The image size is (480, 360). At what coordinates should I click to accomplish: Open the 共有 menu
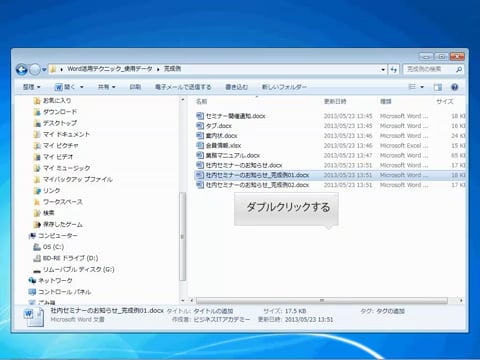(106, 87)
